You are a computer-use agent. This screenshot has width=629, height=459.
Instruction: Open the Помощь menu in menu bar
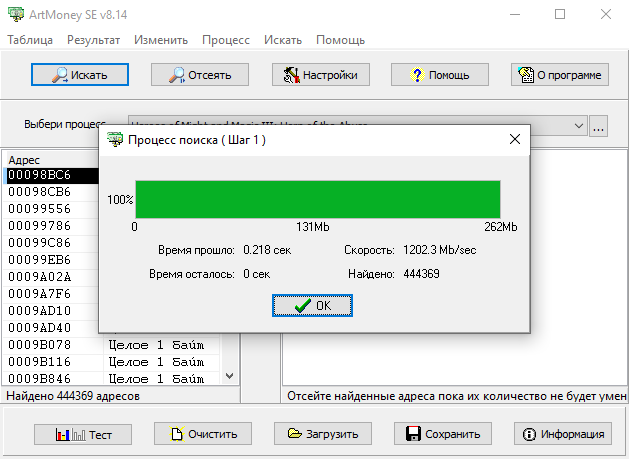(x=341, y=40)
